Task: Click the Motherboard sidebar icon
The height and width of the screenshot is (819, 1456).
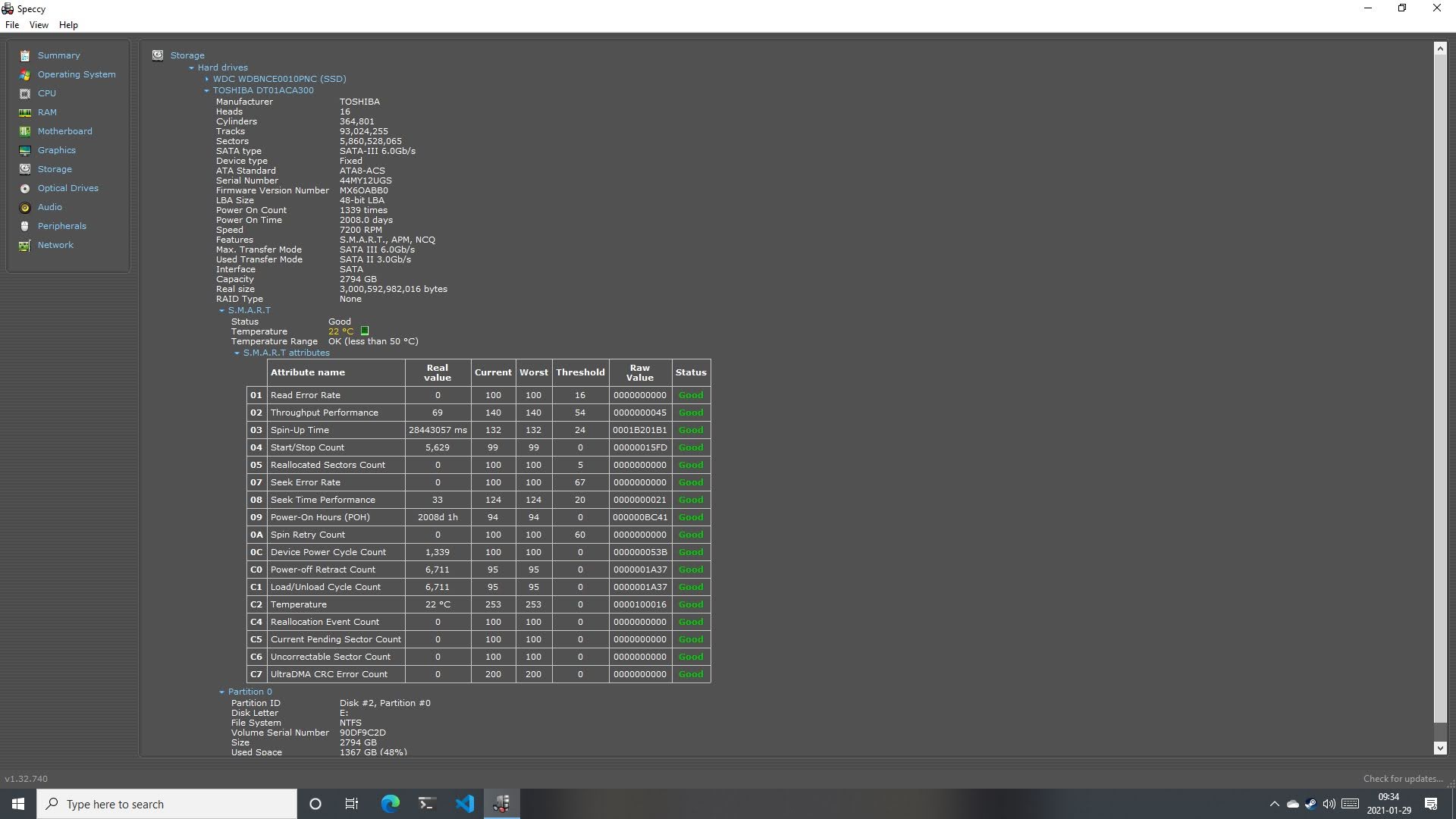Action: point(25,131)
